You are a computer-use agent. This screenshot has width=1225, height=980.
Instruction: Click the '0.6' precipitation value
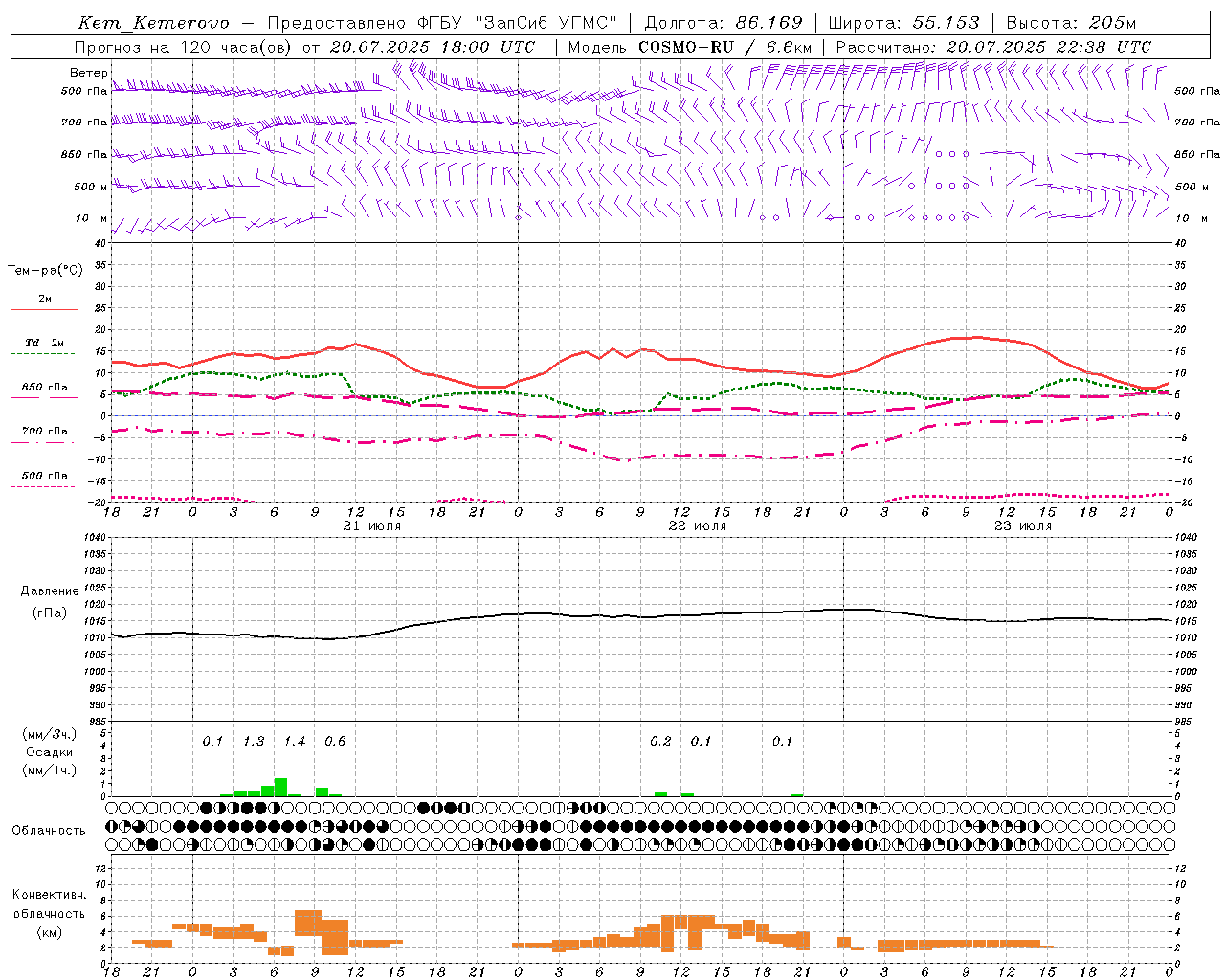335,742
